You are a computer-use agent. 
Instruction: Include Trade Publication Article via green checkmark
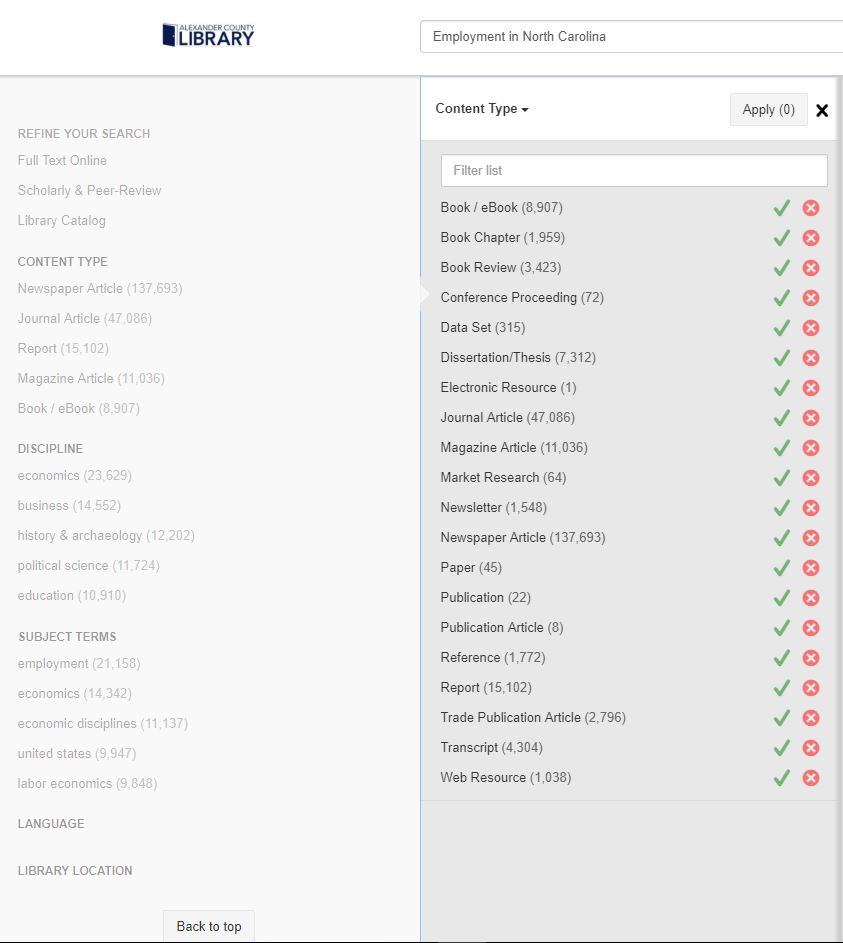pyautogui.click(x=781, y=718)
